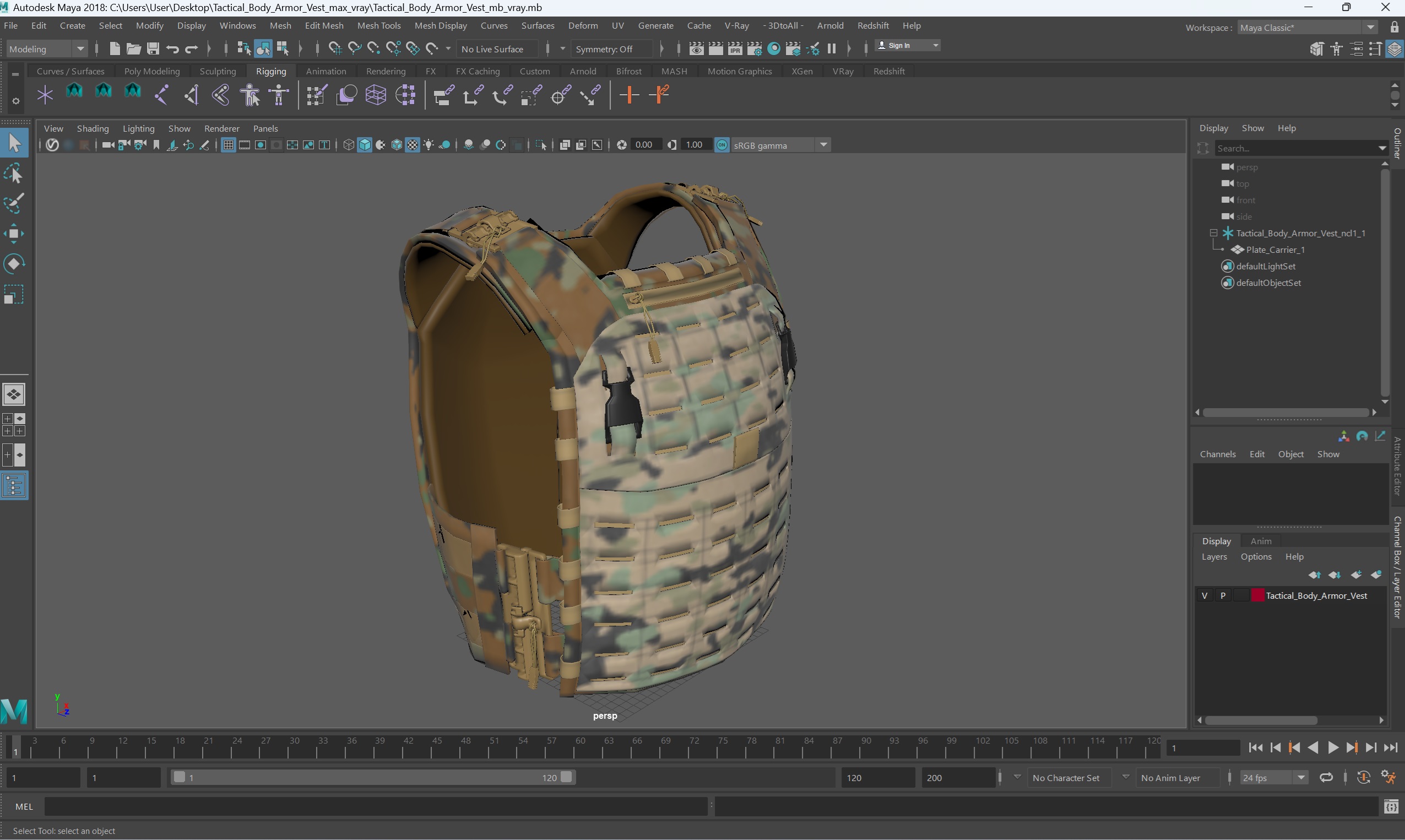Screen dimensions: 1405x840
Task: Click the Go to start of playback button
Action: click(x=1256, y=747)
